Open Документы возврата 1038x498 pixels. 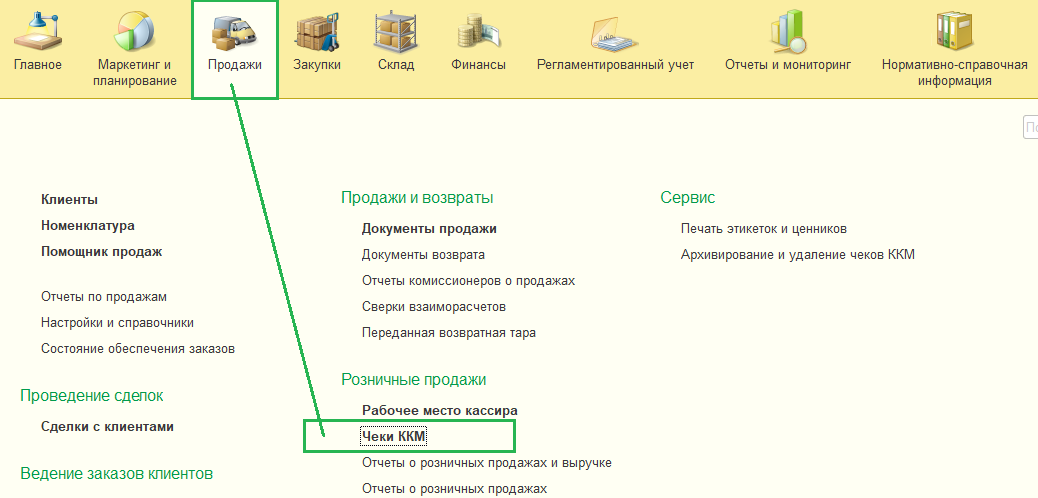pyautogui.click(x=424, y=254)
